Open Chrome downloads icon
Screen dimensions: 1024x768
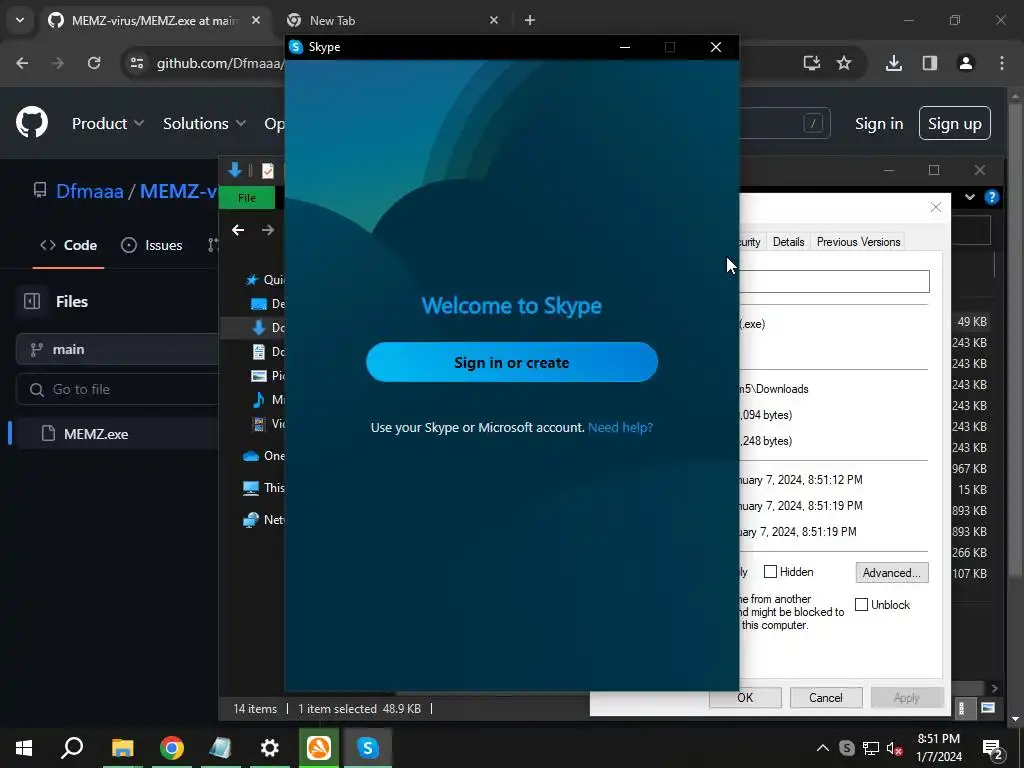point(893,63)
